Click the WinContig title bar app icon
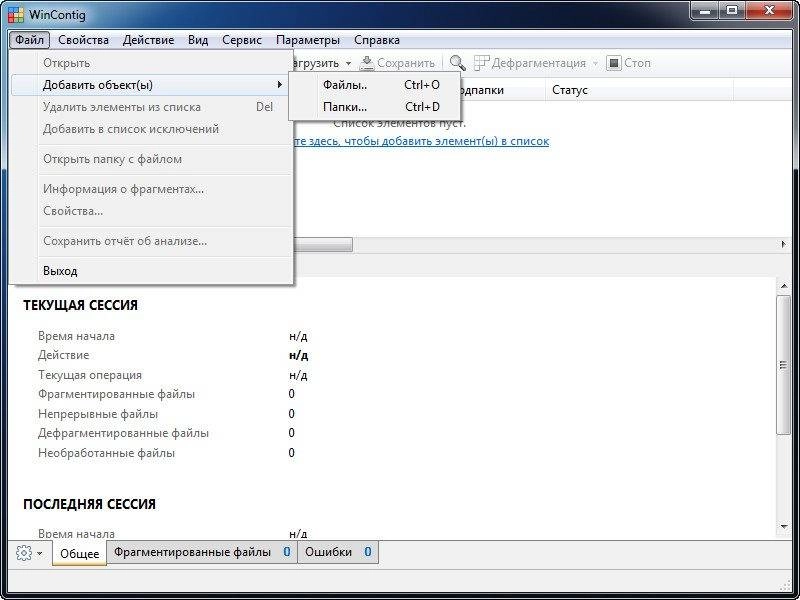 pos(16,14)
